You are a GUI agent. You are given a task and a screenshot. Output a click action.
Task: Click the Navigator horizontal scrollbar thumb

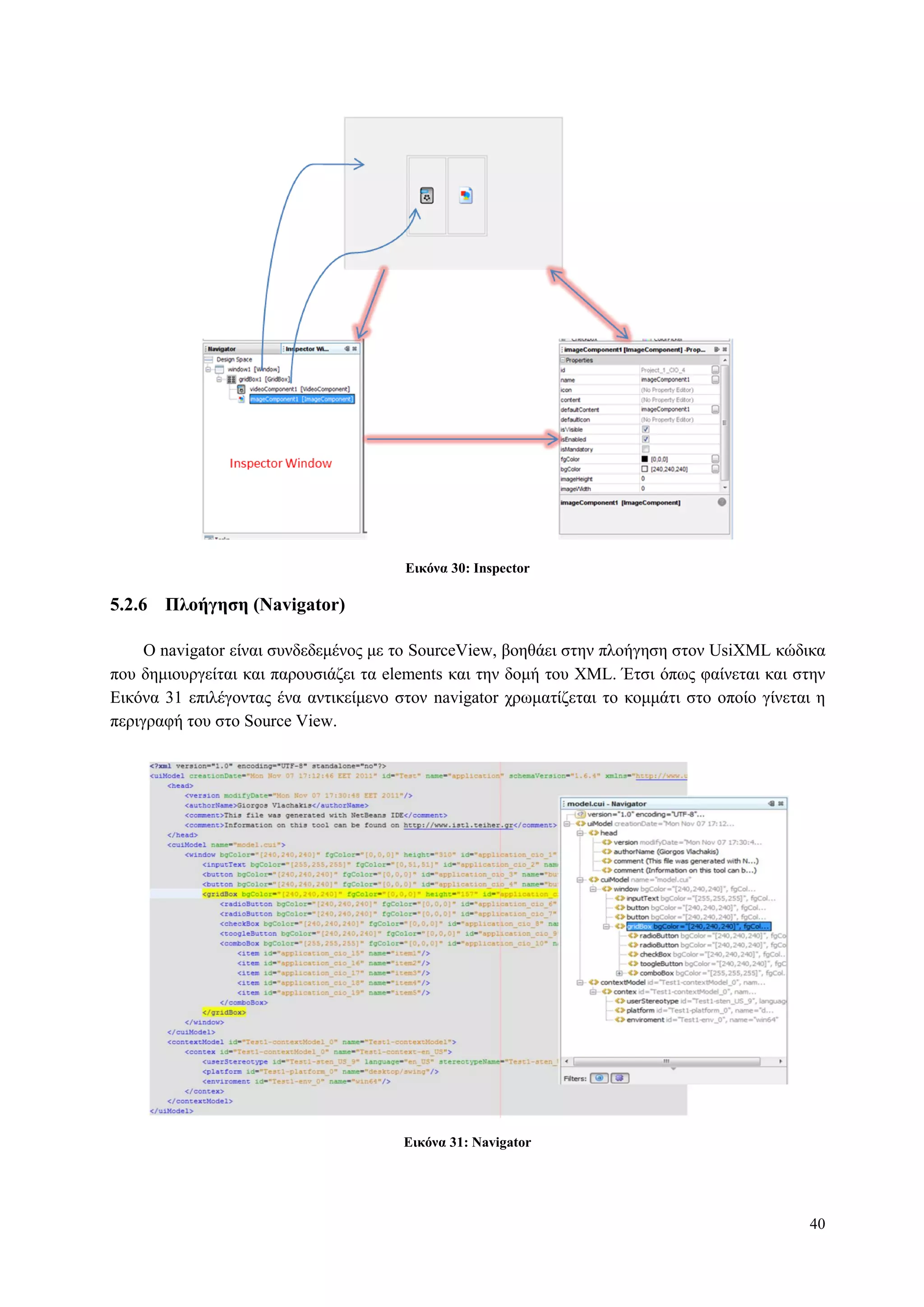[x=666, y=1061]
